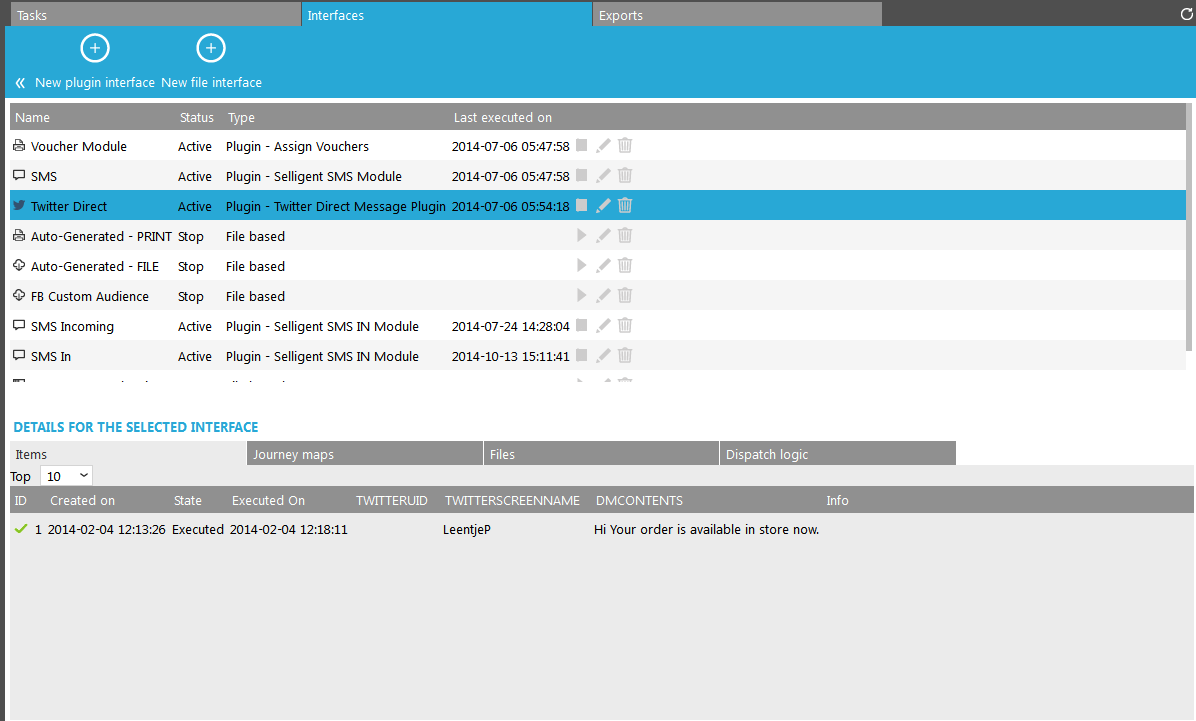Start the Auto-Generated - PRINT interface with the play icon

tap(581, 236)
